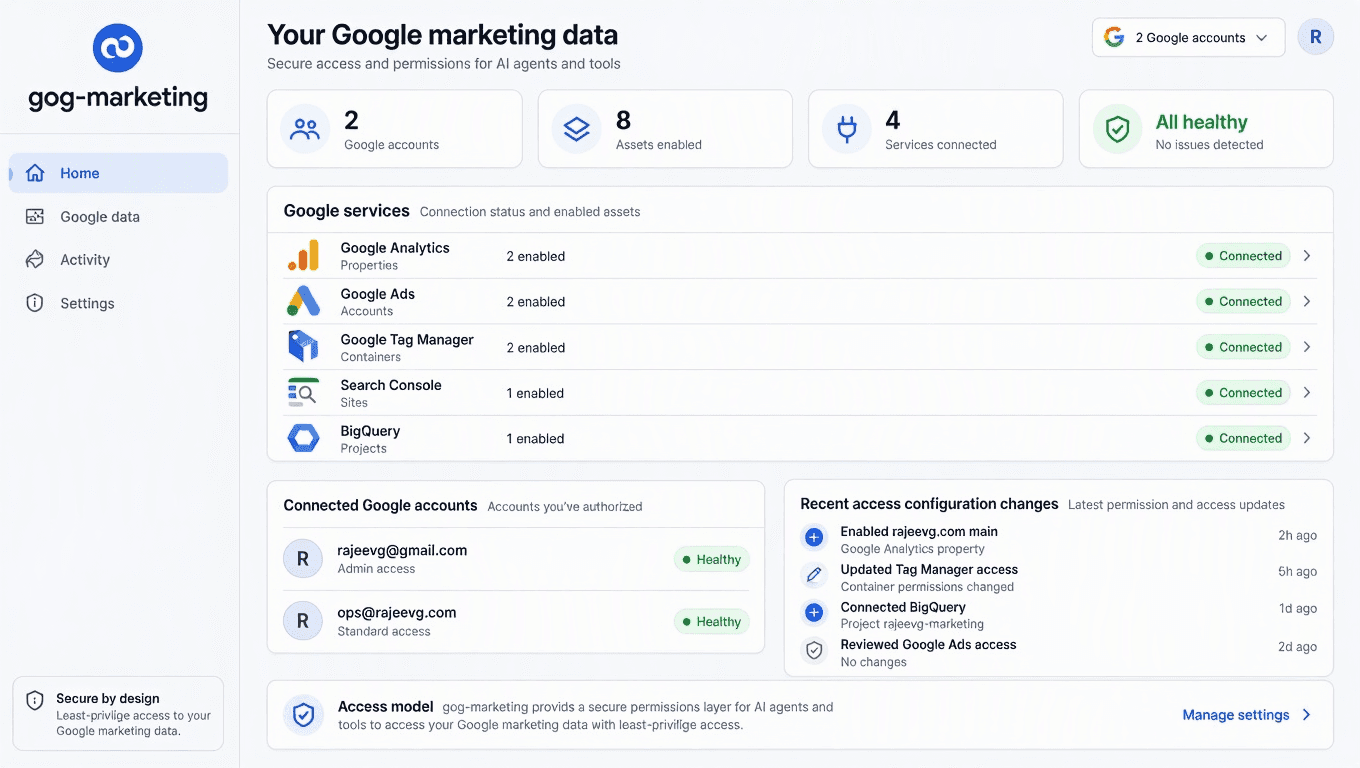Screen dimensions: 1360x768
Task: Click the plus icon beside Enabled rajeevg.com main
Action: pos(814,538)
